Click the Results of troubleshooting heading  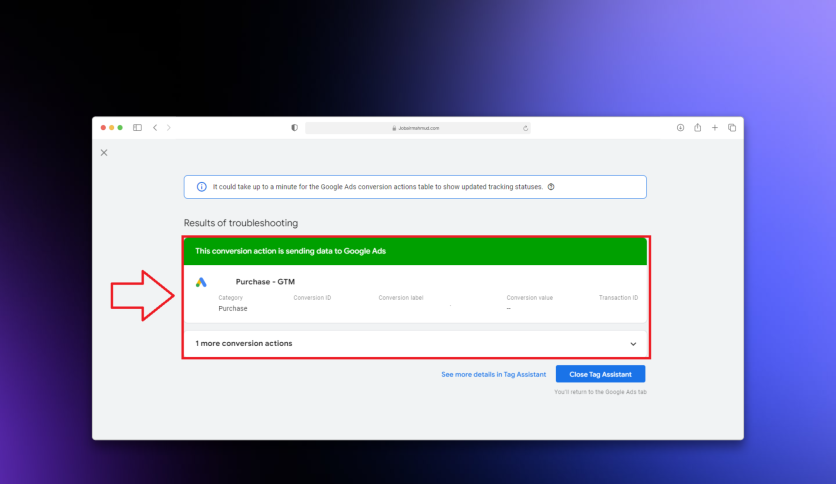(240, 223)
